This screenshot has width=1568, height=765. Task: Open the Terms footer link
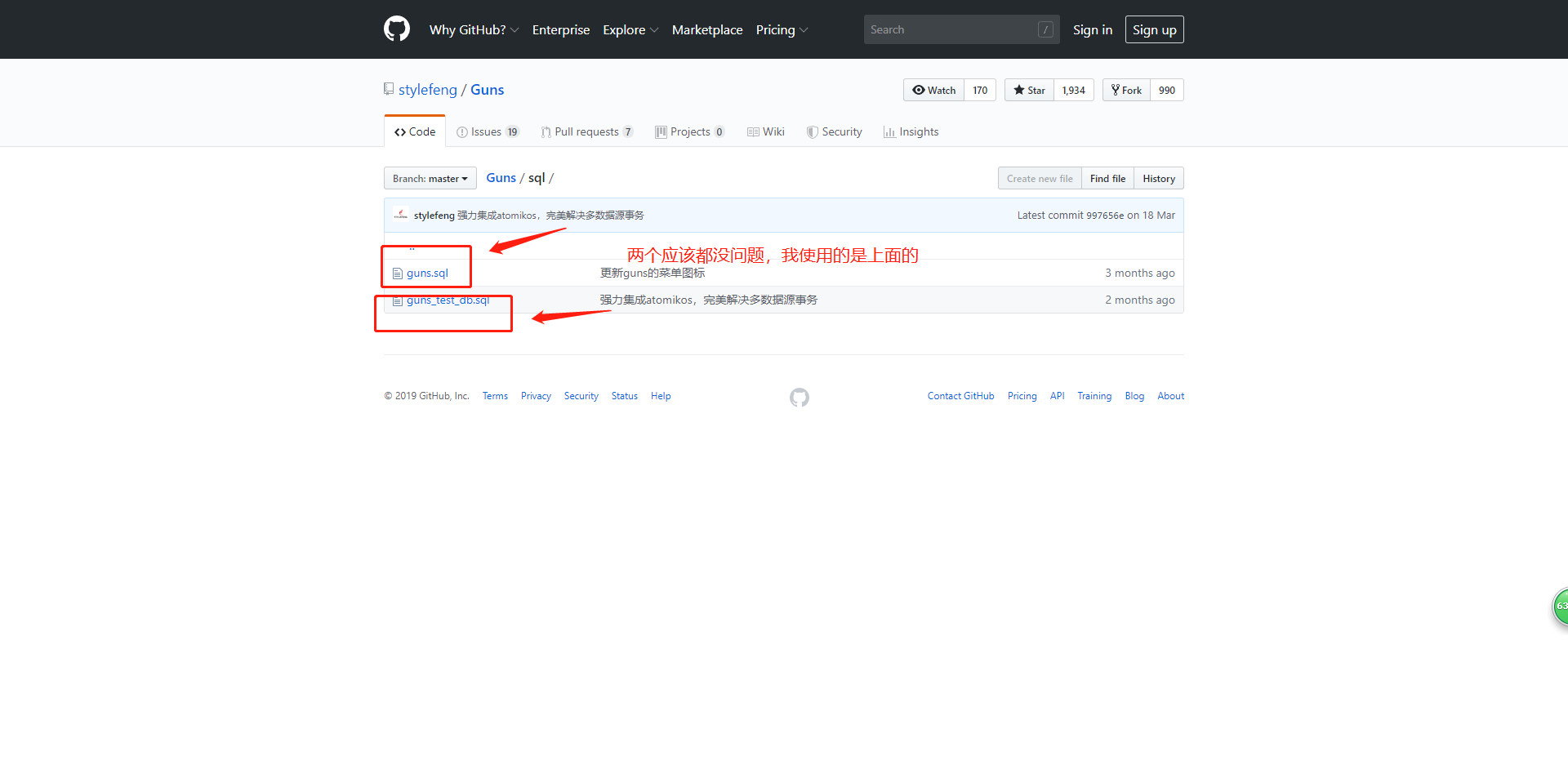[495, 396]
